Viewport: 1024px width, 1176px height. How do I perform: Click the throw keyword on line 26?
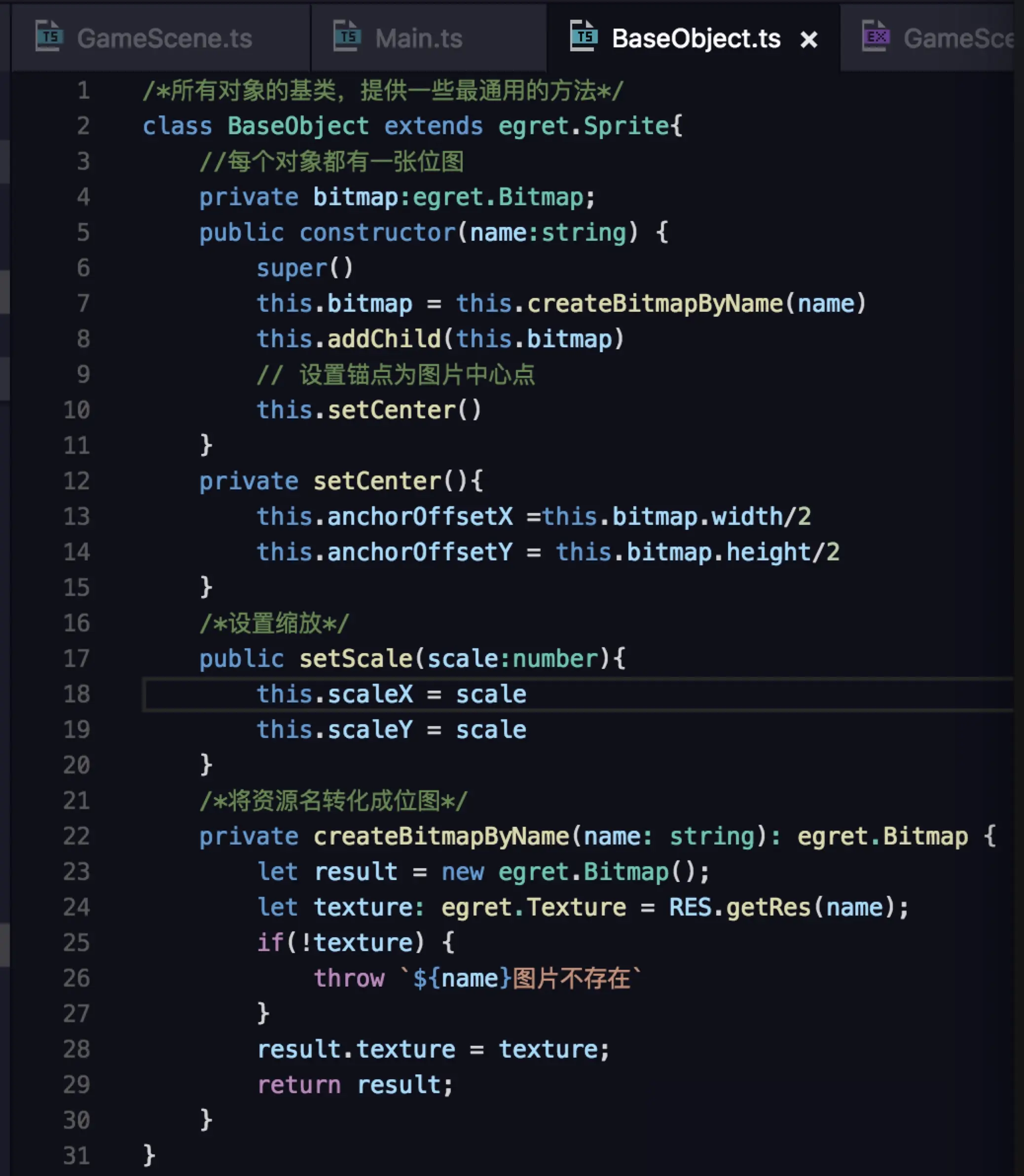(x=349, y=978)
